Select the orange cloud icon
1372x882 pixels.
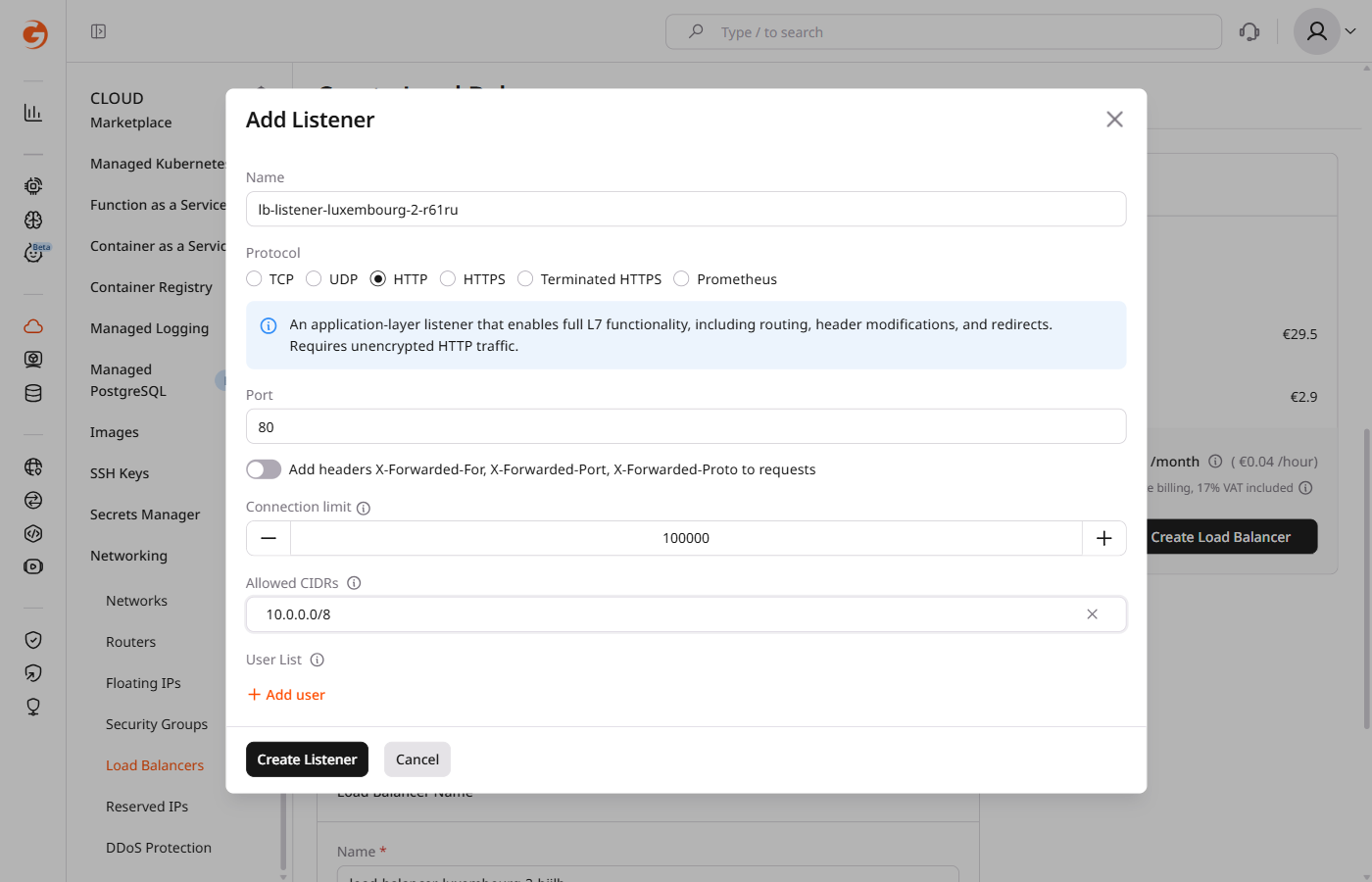click(x=33, y=326)
